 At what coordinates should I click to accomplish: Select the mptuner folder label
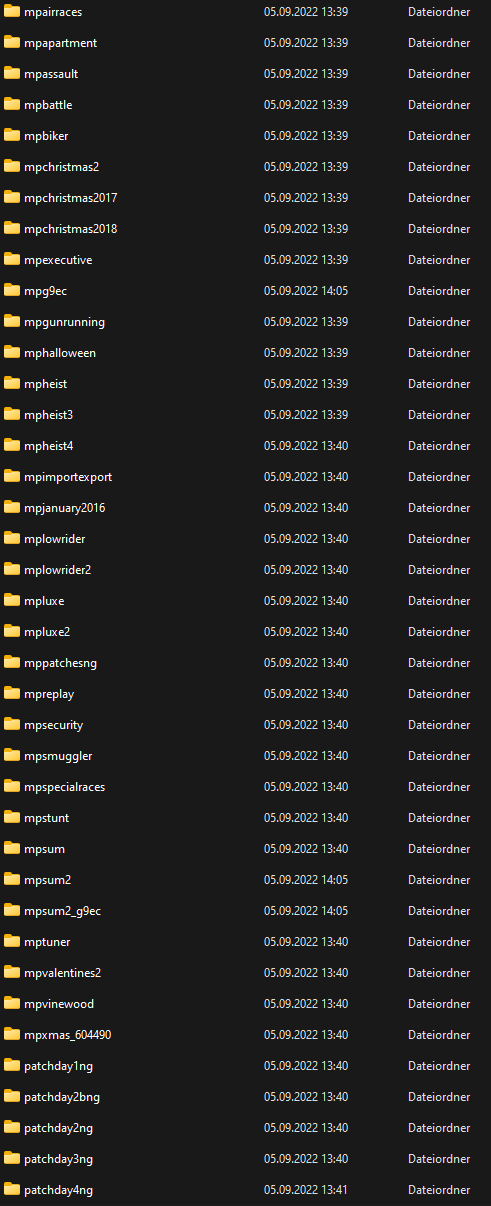(x=47, y=942)
